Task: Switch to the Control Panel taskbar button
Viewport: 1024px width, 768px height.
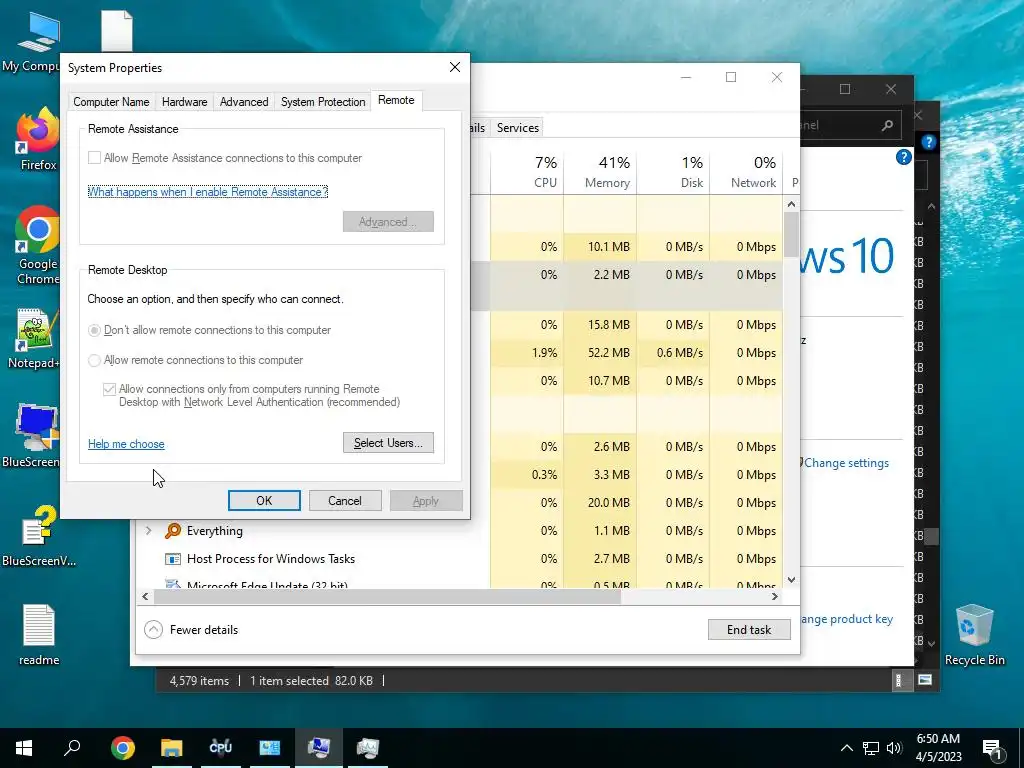Action: 270,748
